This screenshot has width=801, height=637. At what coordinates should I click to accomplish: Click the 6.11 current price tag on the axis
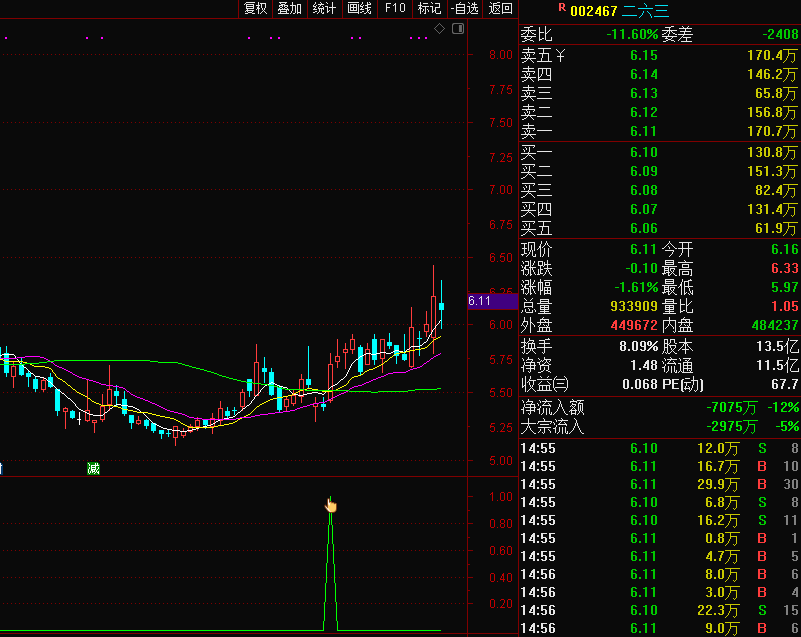pos(492,301)
